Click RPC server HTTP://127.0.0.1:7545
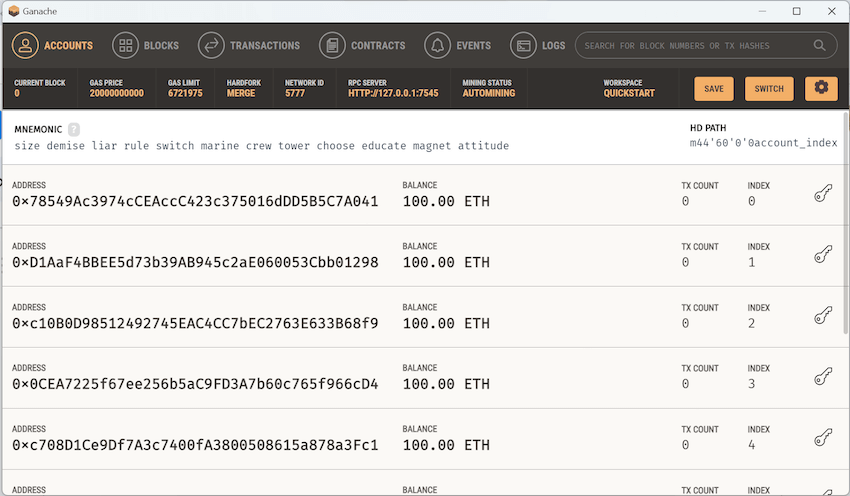This screenshot has height=496, width=850. pos(393,93)
